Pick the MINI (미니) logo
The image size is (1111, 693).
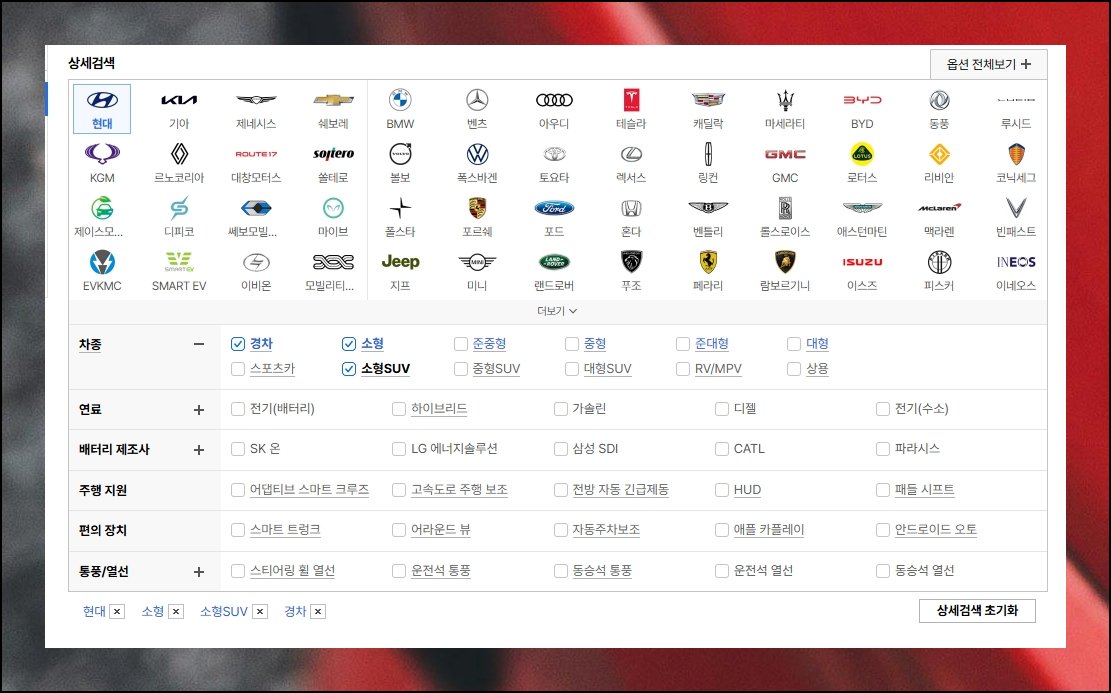click(477, 262)
